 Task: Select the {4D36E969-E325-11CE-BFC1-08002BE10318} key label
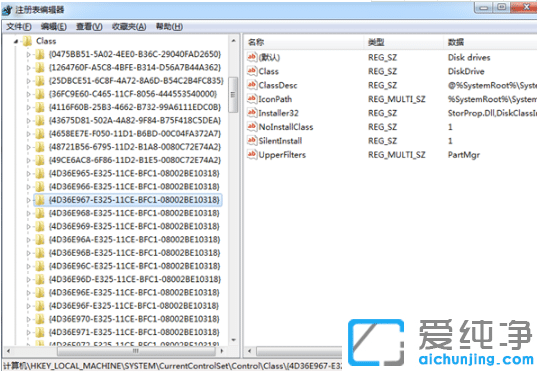point(134,226)
